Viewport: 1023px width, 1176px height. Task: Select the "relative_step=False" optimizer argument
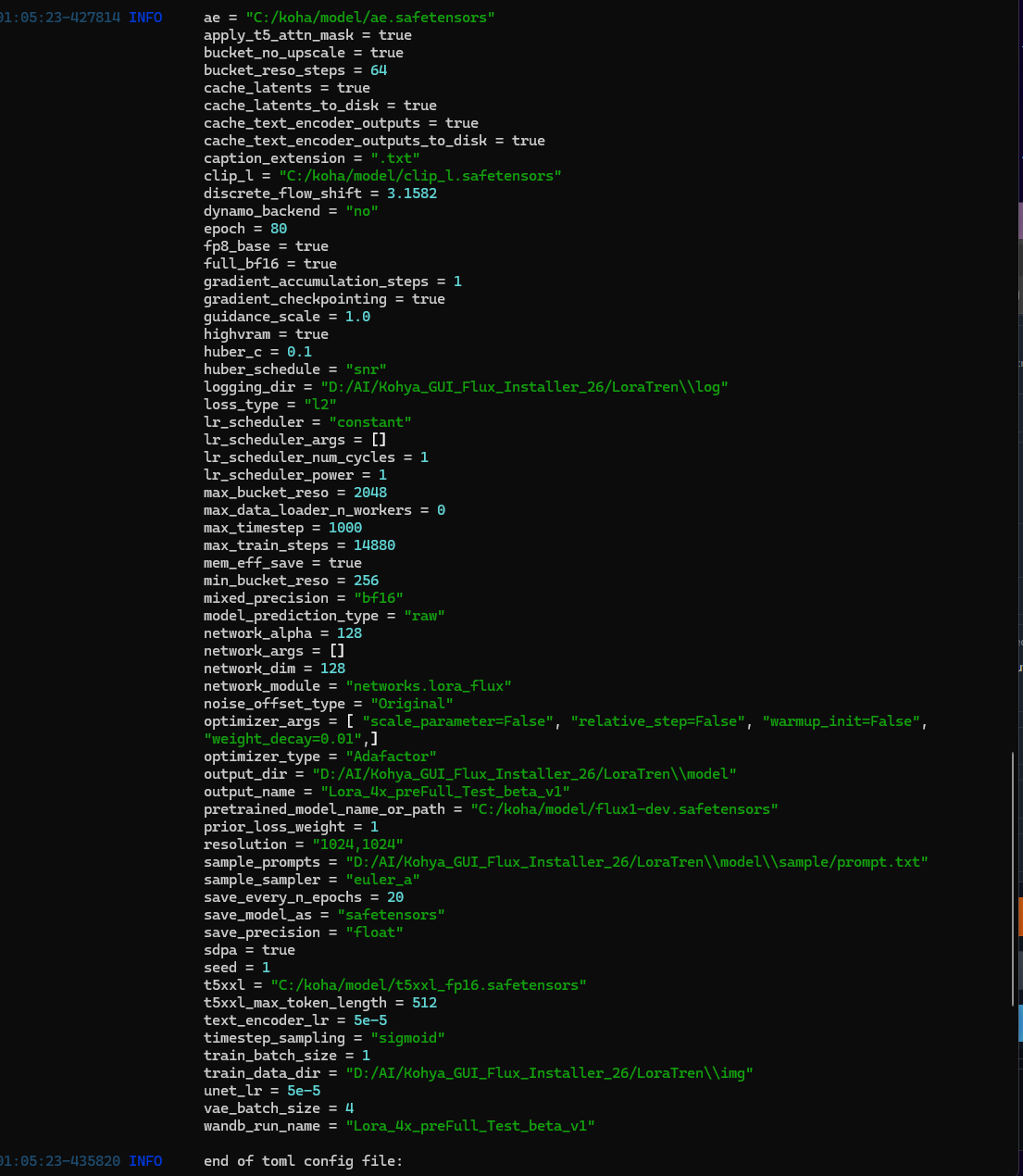(658, 721)
